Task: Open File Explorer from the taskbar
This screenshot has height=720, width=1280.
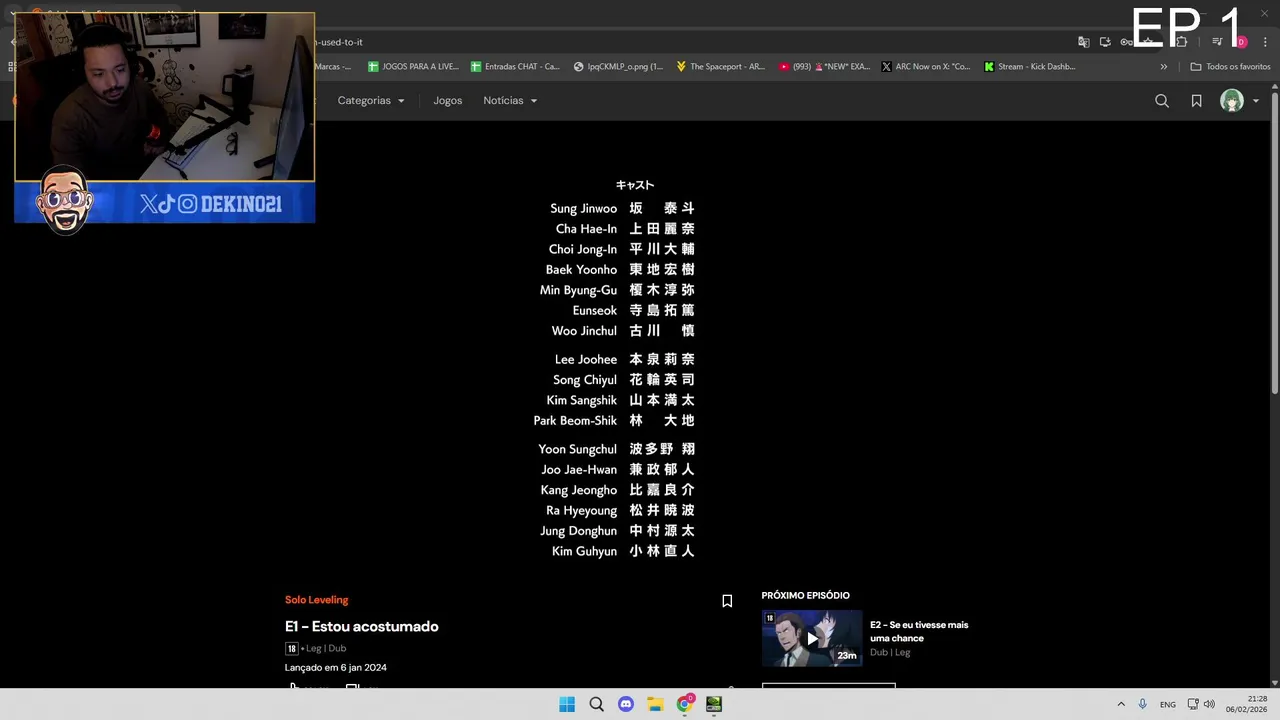Action: (x=655, y=704)
